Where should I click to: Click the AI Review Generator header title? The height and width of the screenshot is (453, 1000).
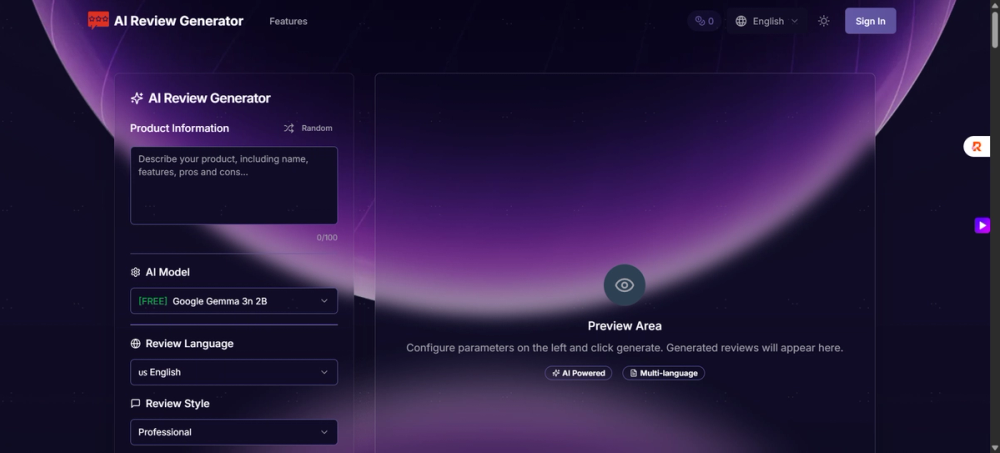click(179, 21)
